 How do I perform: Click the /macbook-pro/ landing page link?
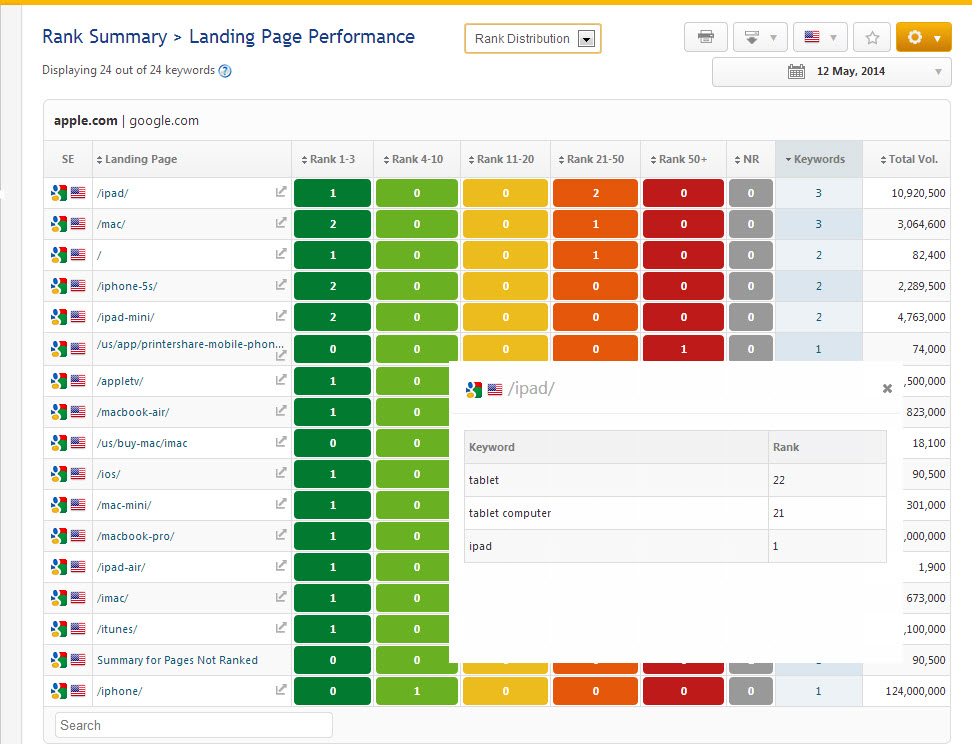pos(136,536)
